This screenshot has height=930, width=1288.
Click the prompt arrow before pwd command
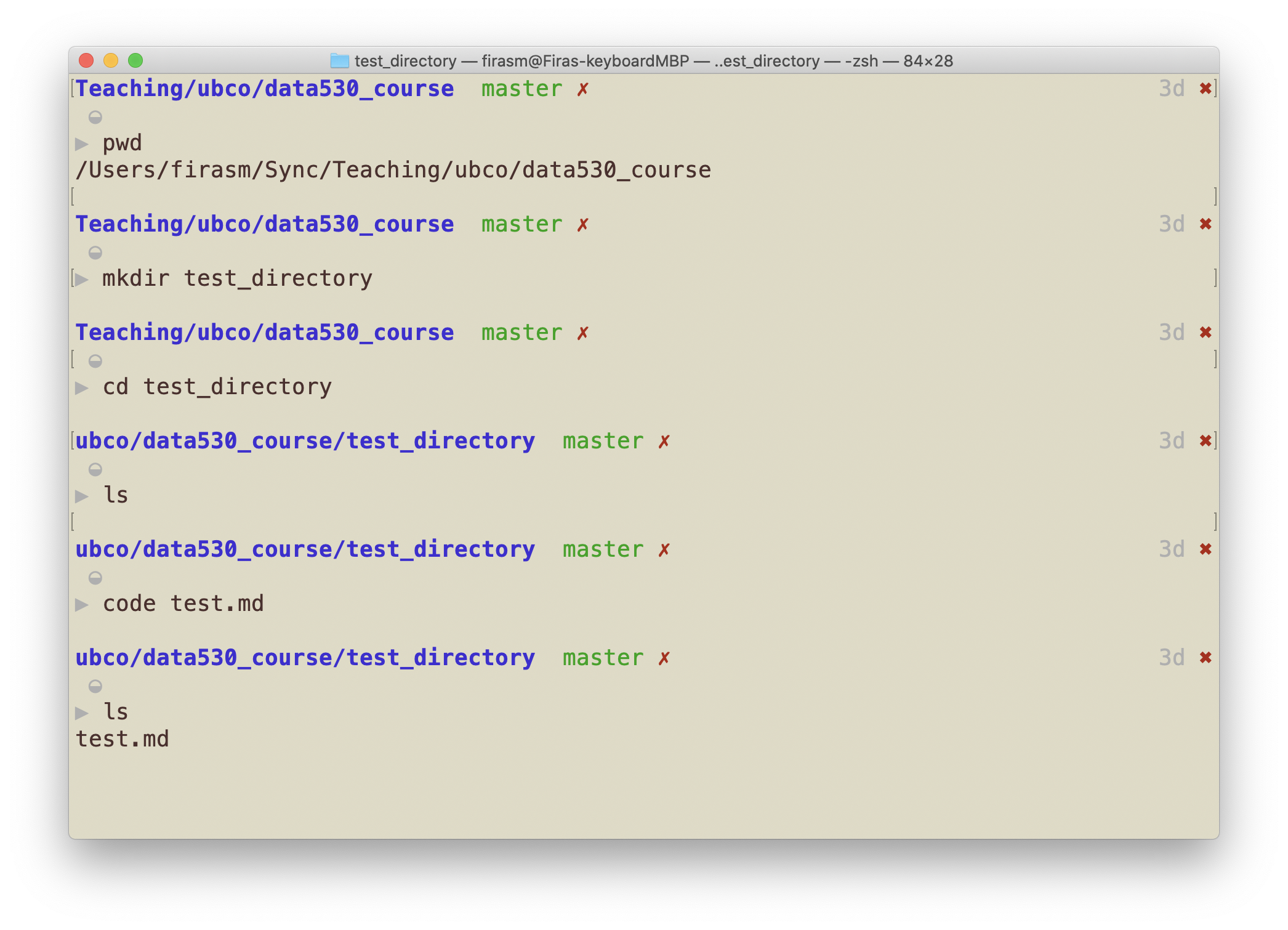[x=82, y=144]
